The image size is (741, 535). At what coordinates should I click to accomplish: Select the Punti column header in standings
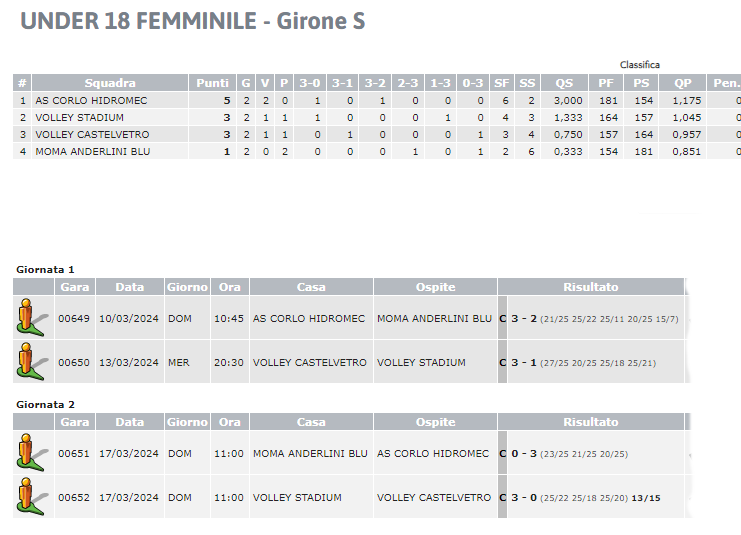tap(212, 83)
